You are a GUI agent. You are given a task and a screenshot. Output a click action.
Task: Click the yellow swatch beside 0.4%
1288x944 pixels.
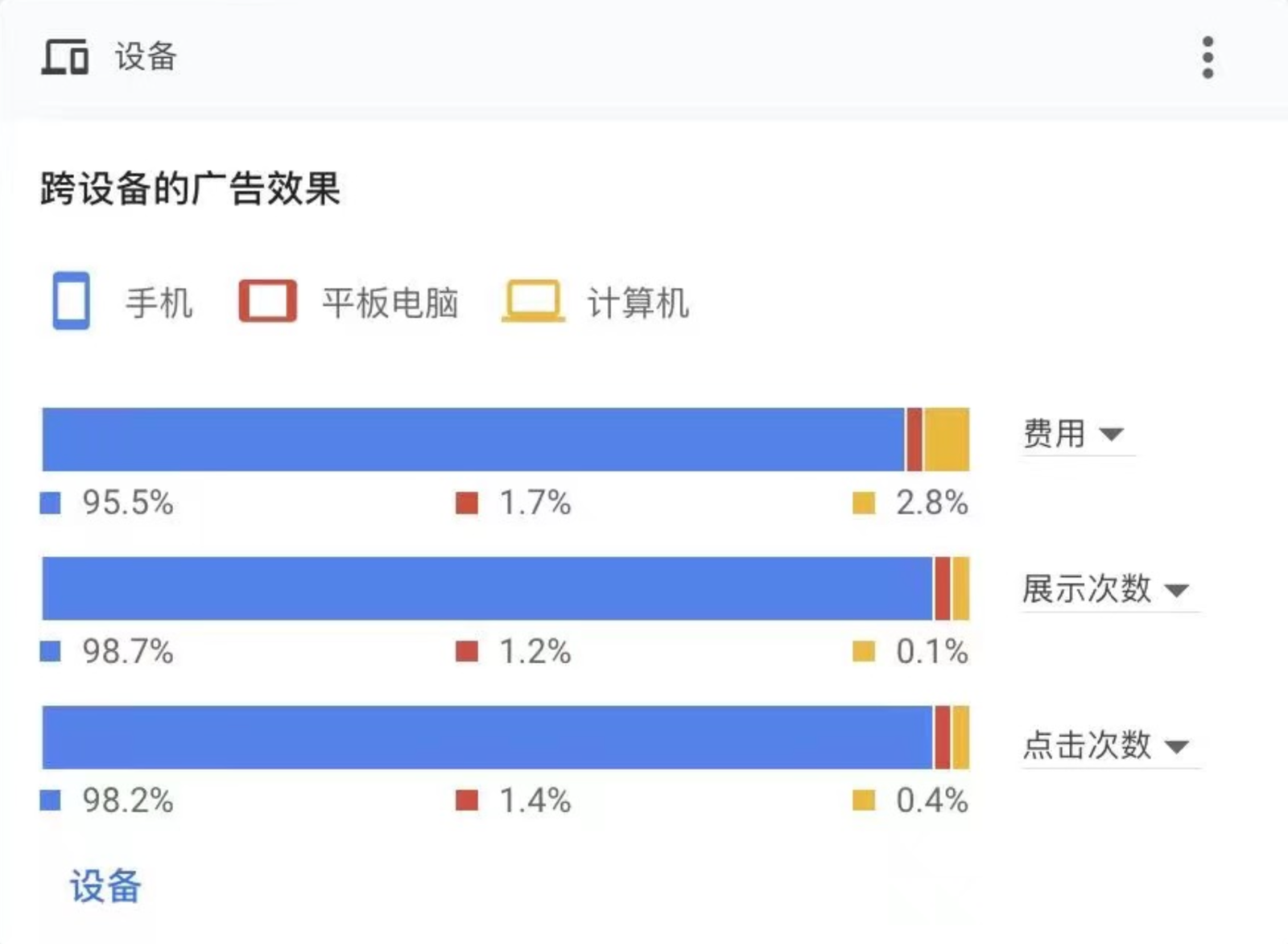point(864,800)
